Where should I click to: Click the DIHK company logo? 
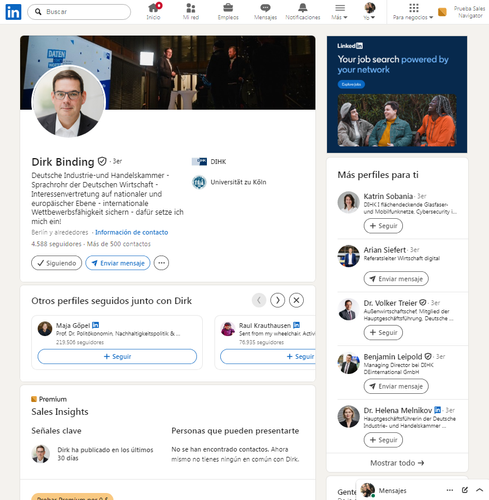pos(199,162)
